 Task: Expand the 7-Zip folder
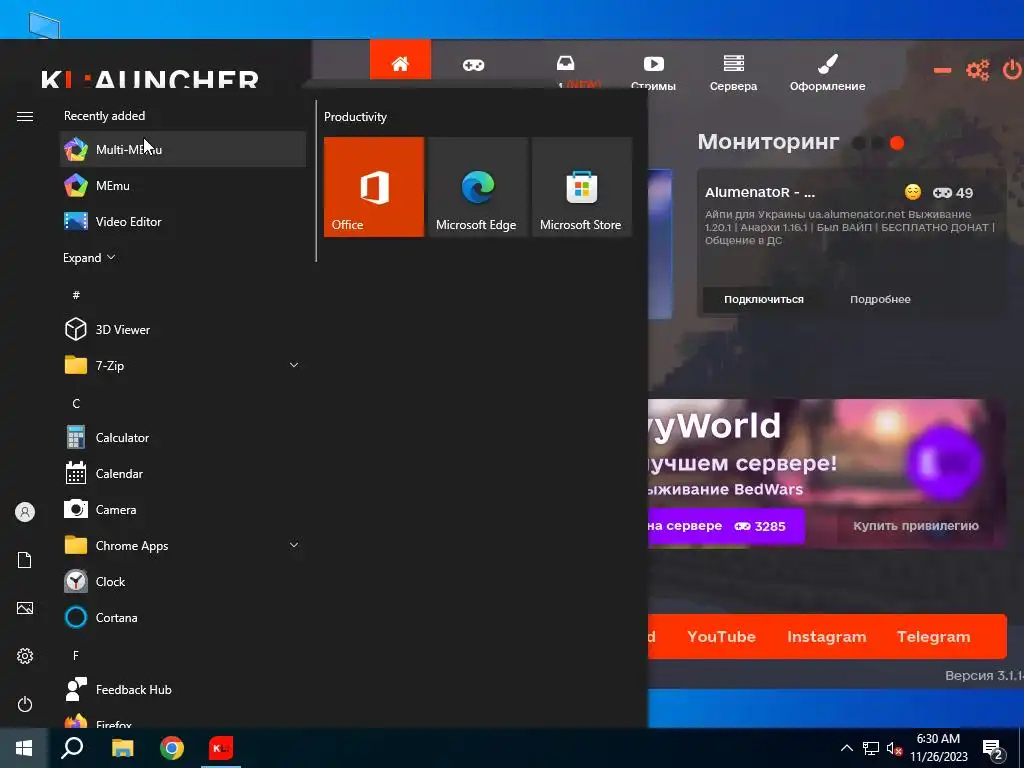pos(183,365)
